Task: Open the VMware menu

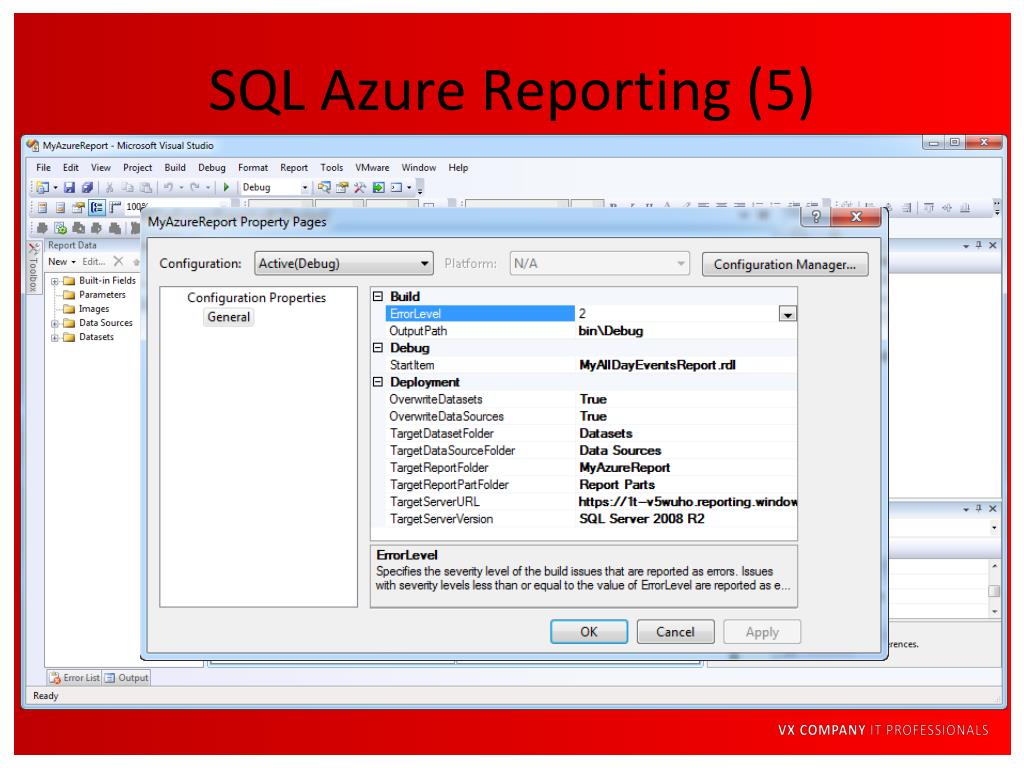Action: pos(372,168)
